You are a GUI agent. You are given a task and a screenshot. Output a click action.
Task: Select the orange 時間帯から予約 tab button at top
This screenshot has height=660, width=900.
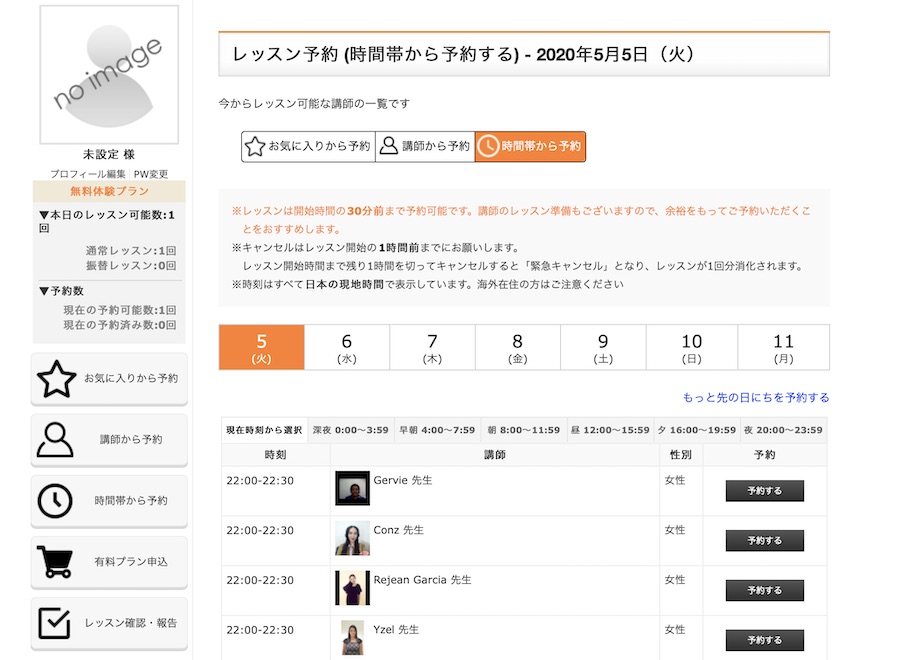(x=530, y=146)
